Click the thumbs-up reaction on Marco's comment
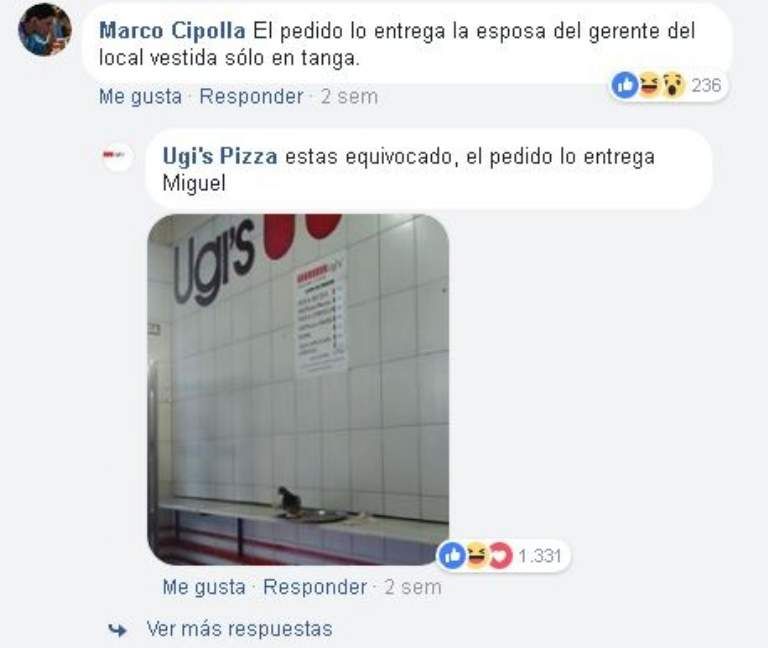Image resolution: width=768 pixels, height=648 pixels. tap(625, 85)
